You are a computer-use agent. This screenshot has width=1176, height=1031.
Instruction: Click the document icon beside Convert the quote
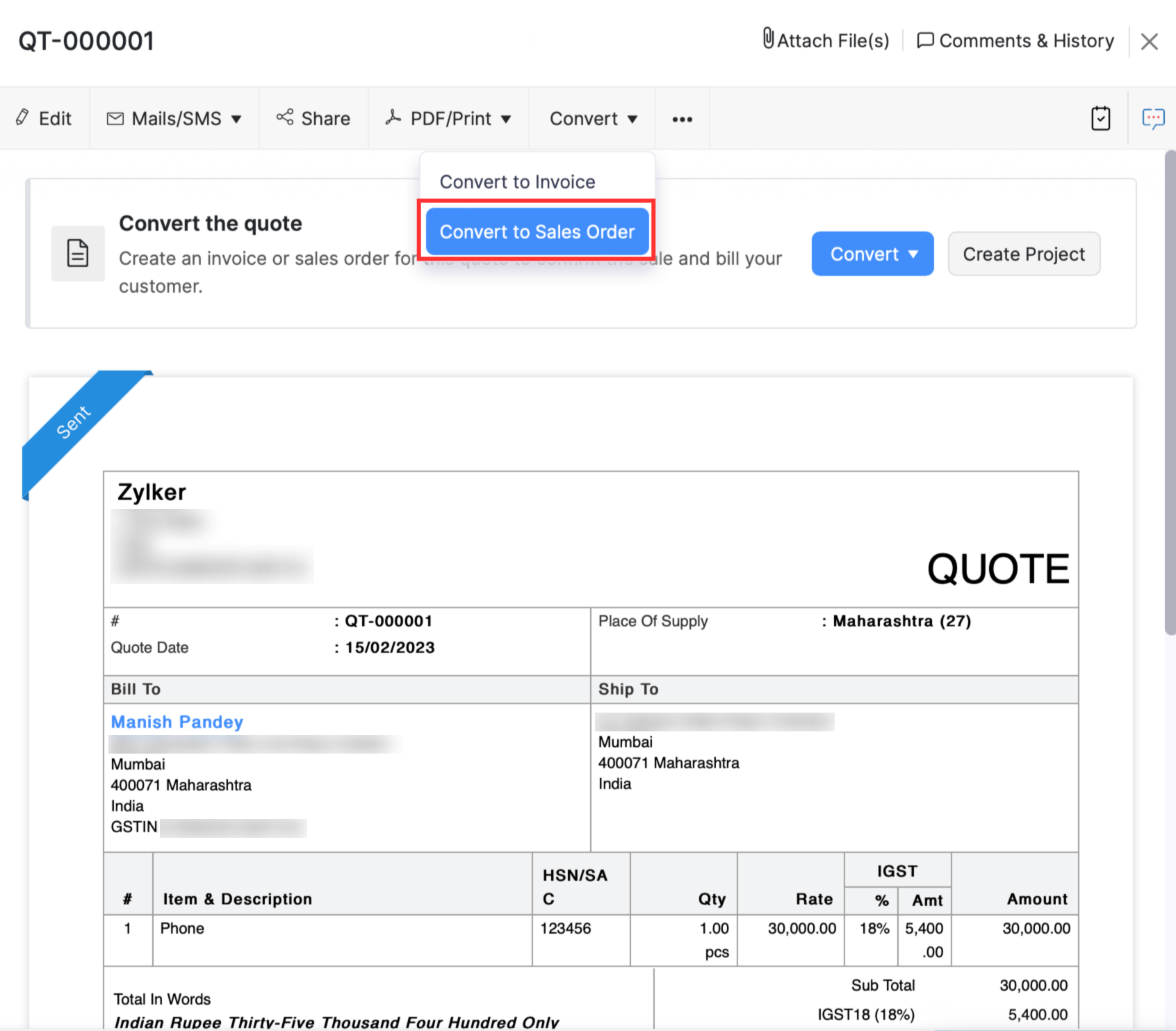pyautogui.click(x=78, y=254)
